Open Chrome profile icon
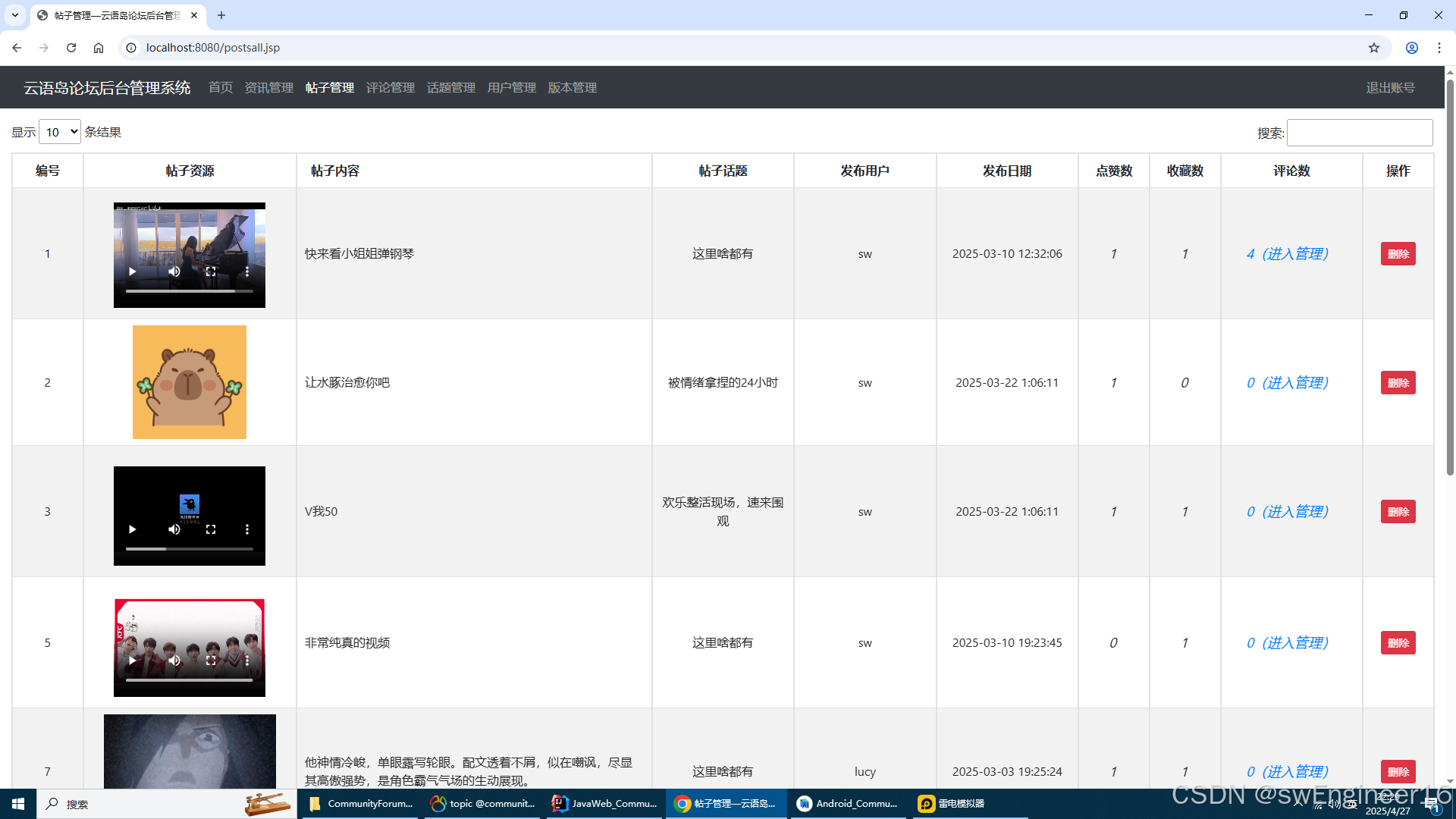 tap(1411, 48)
